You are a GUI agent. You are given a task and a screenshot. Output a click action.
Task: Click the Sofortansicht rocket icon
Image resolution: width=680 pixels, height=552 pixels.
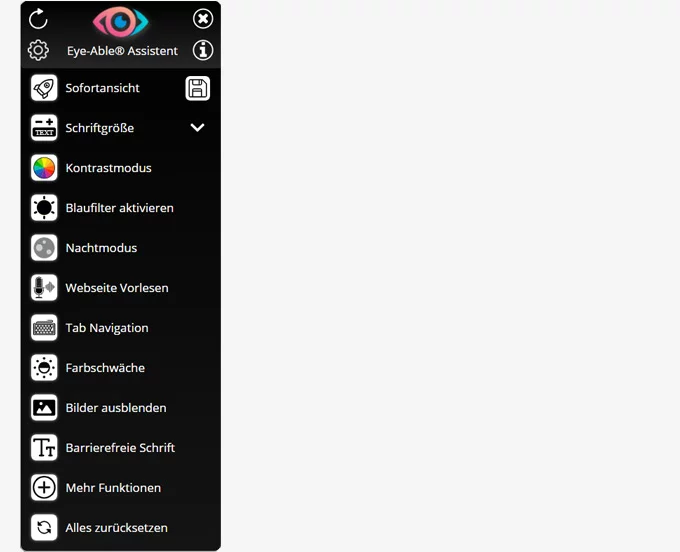[x=44, y=88]
